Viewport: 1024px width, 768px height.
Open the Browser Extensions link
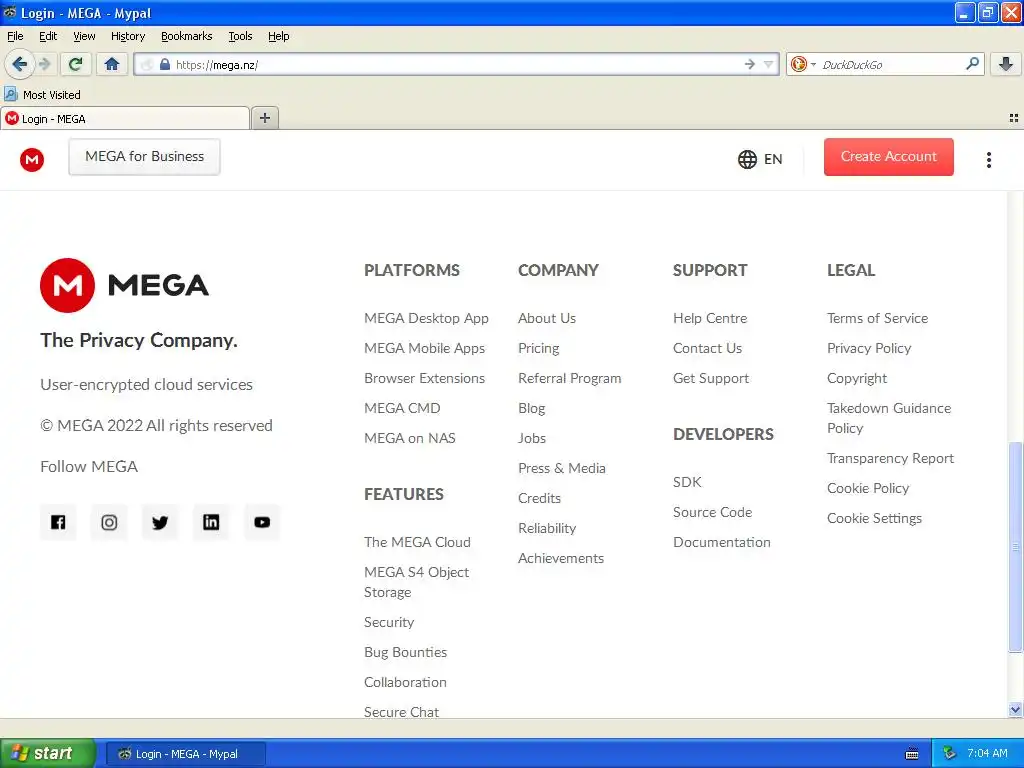pyautogui.click(x=424, y=378)
